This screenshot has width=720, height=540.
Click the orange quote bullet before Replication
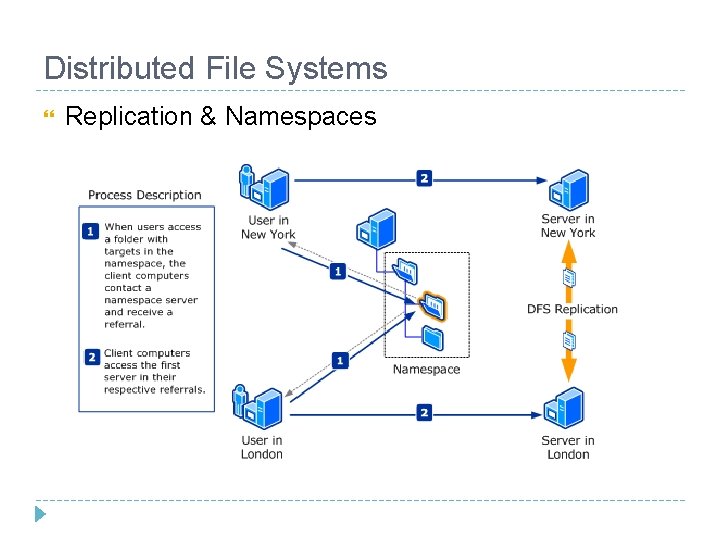pyautogui.click(x=49, y=114)
